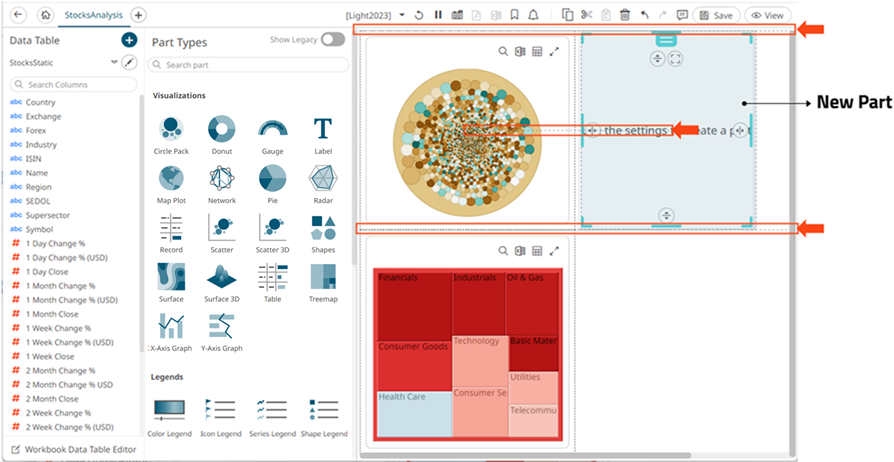Click the bookmark icon in the toolbar
Screen dimensions: 894x462
[514, 15]
